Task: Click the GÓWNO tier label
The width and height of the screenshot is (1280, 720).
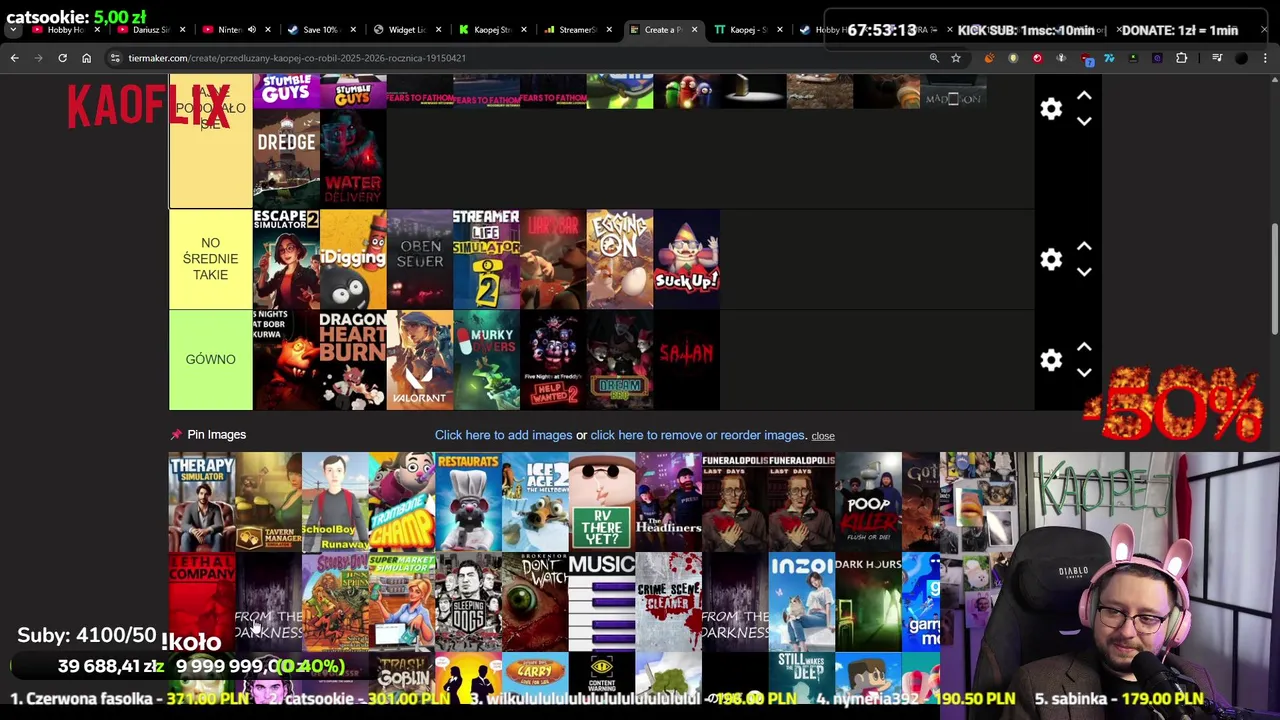Action: click(x=211, y=360)
